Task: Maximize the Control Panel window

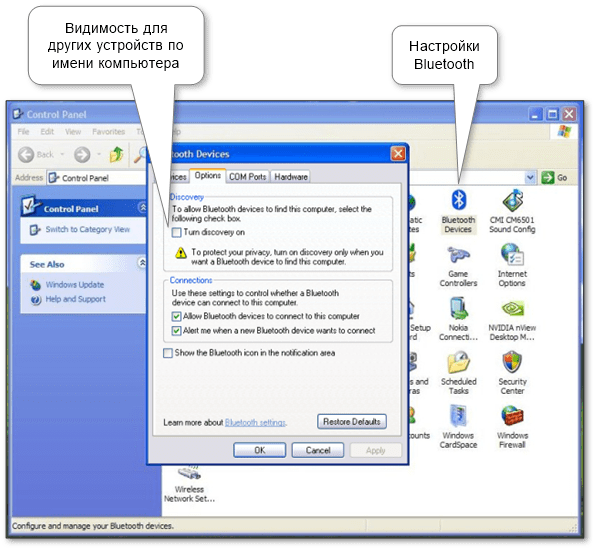Action: [x=552, y=114]
